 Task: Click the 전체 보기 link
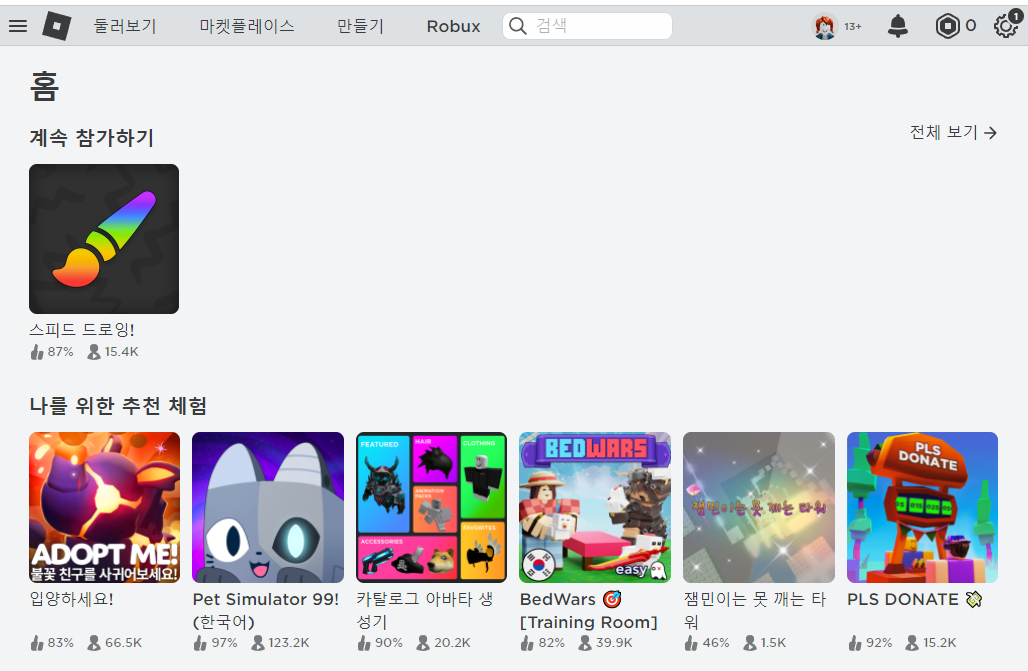click(x=953, y=132)
